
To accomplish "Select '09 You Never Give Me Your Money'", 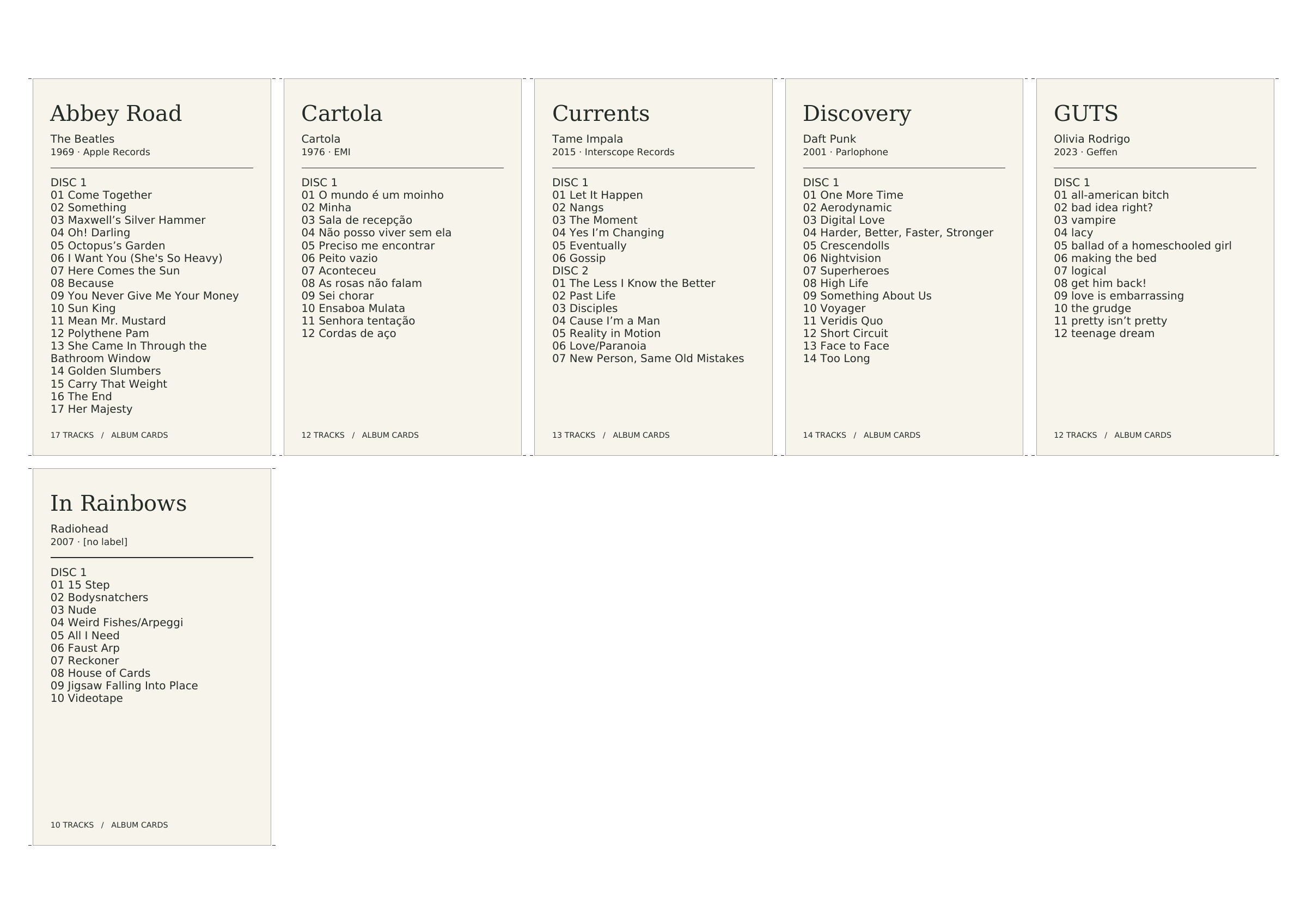I will 145,296.
